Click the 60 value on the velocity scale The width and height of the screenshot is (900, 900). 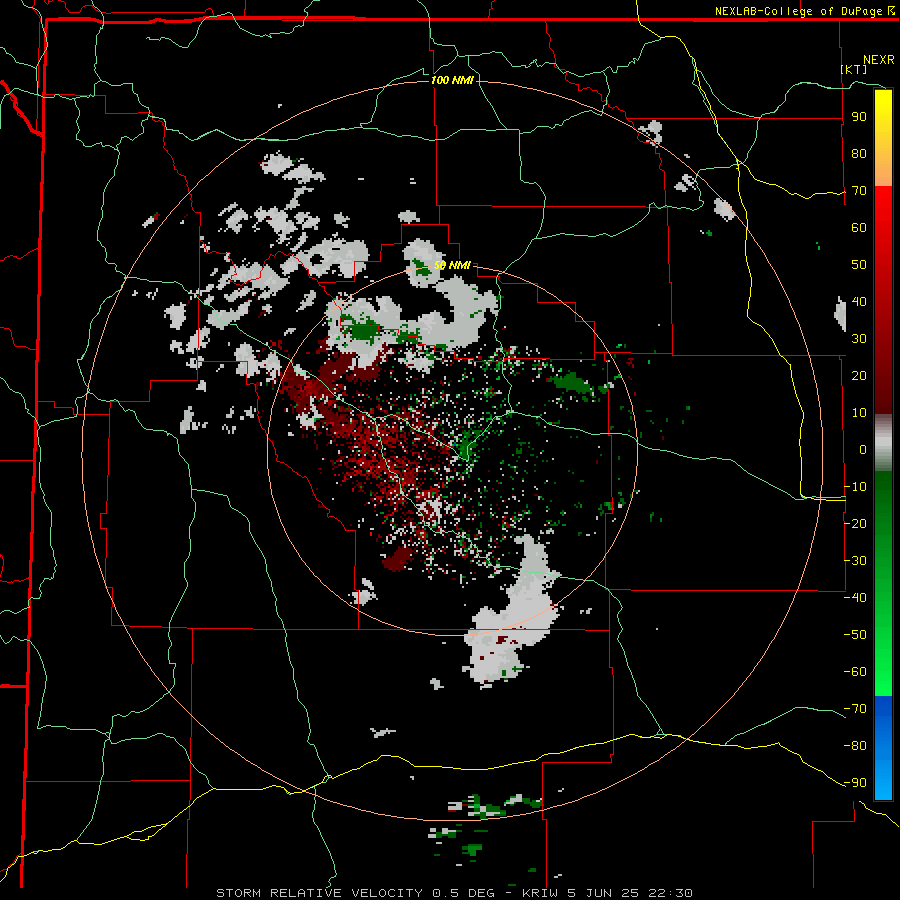point(859,228)
